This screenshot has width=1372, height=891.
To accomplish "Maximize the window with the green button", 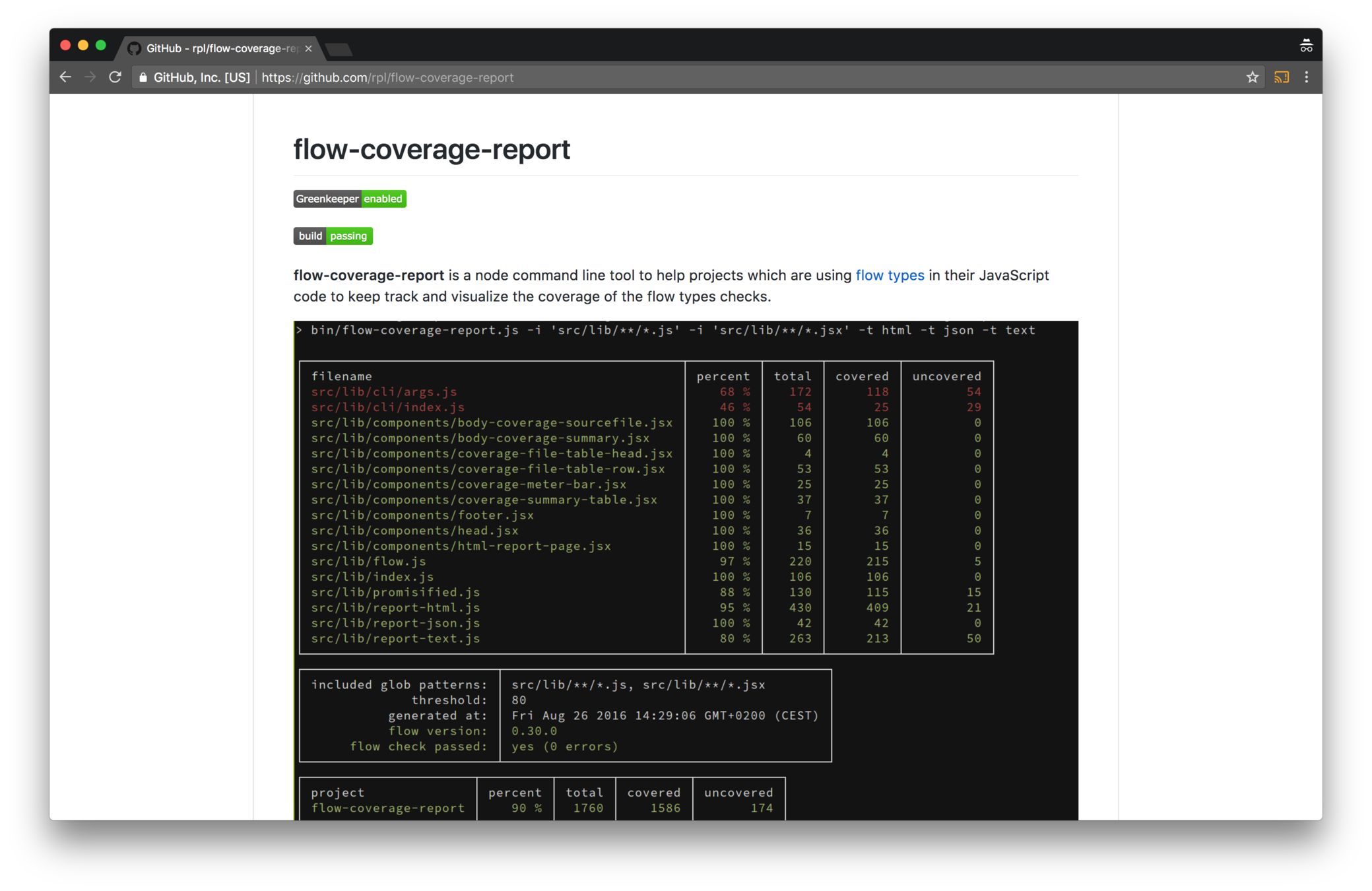I will coord(101,46).
